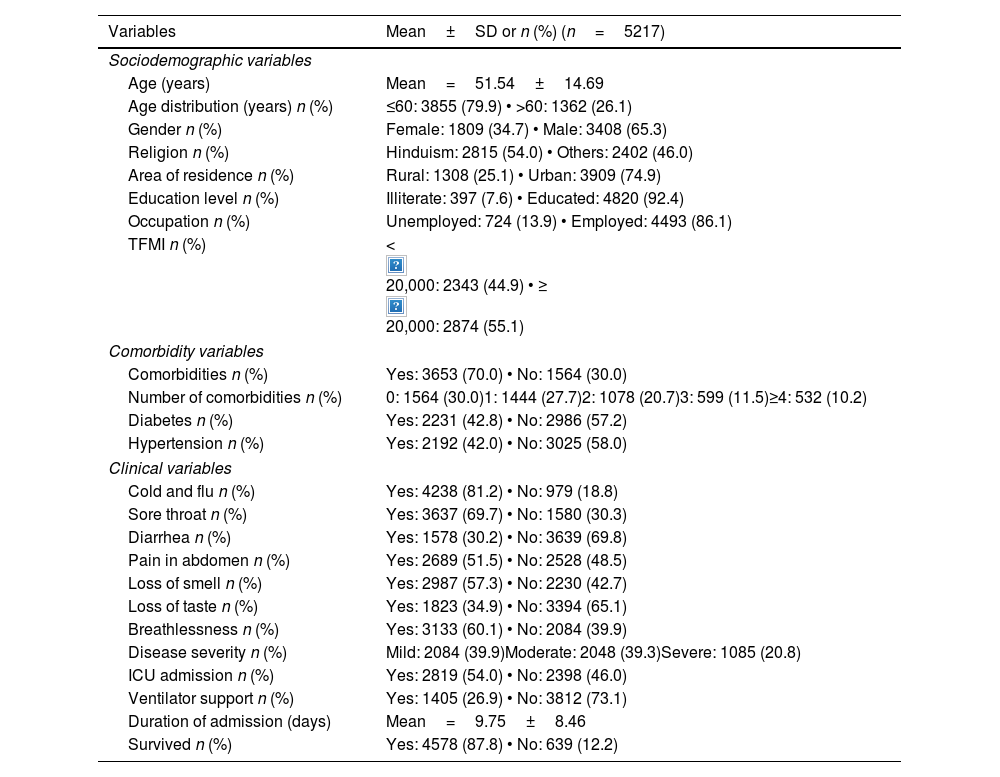This screenshot has height=777, width=1000.
Task: Click the Occupation n (%) row label
Action: [189, 222]
